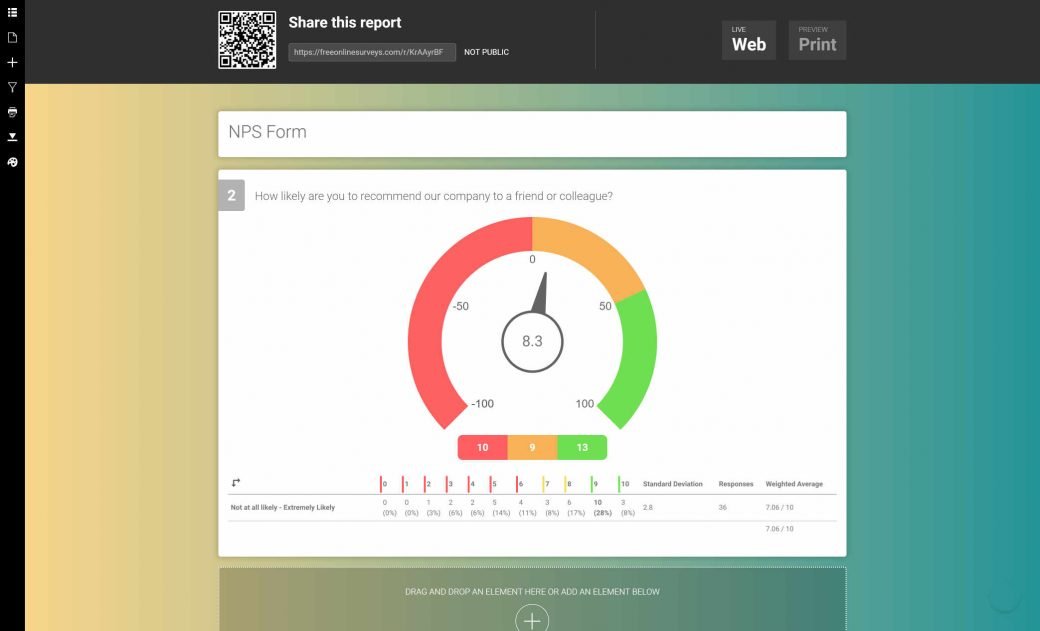The width and height of the screenshot is (1040, 631).
Task: Select the new report page icon
Action: point(12,37)
